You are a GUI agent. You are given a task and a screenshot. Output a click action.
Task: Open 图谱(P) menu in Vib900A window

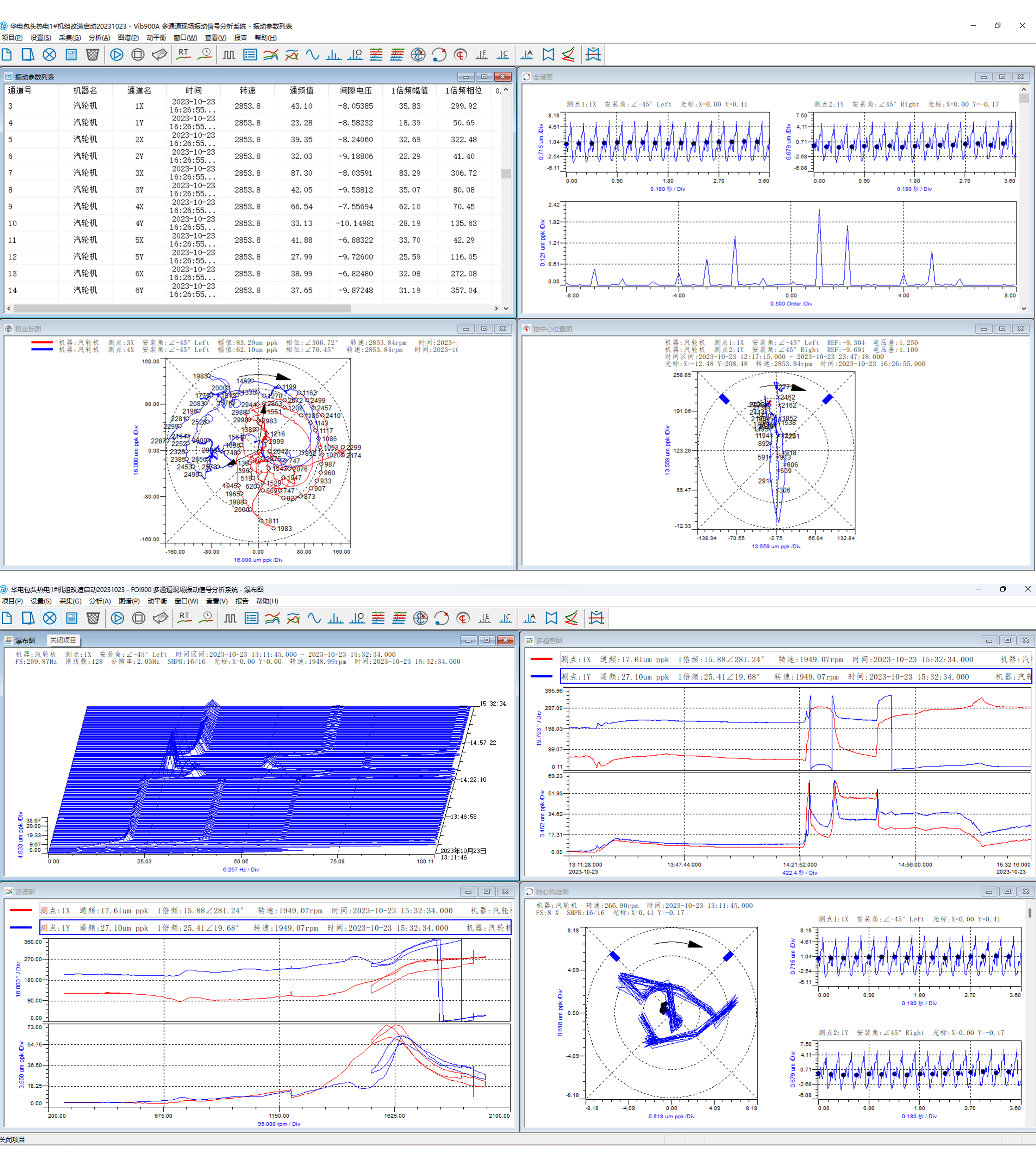click(128, 38)
